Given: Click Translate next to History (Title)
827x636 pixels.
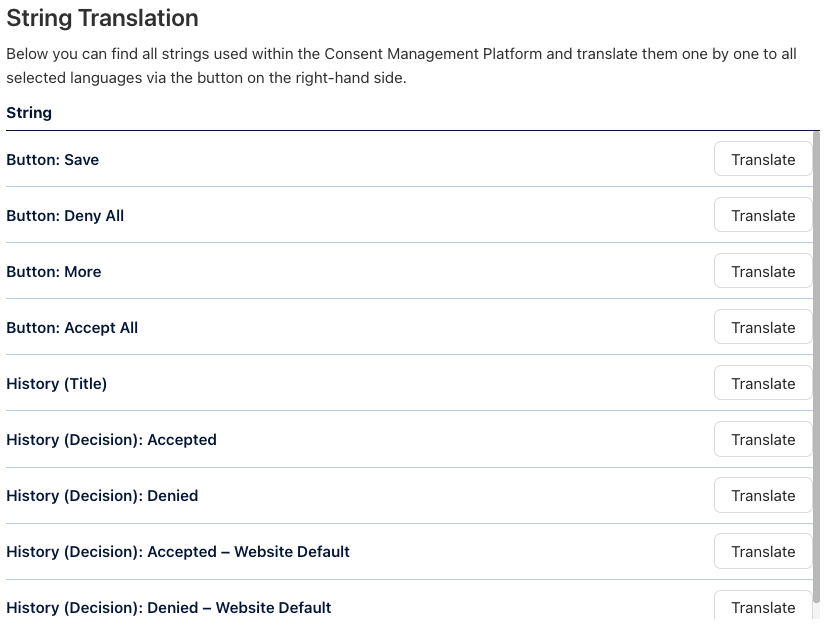Looking at the screenshot, I should [x=762, y=383].
